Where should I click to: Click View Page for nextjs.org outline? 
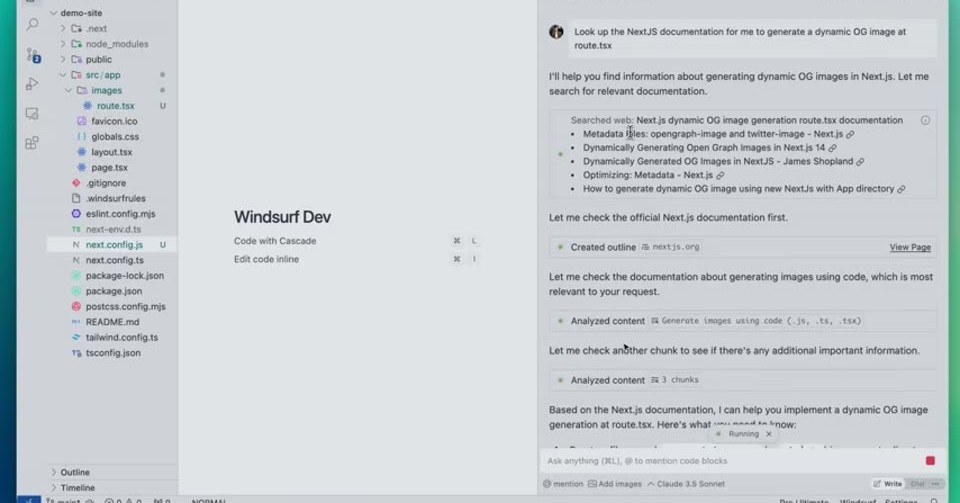coord(910,247)
